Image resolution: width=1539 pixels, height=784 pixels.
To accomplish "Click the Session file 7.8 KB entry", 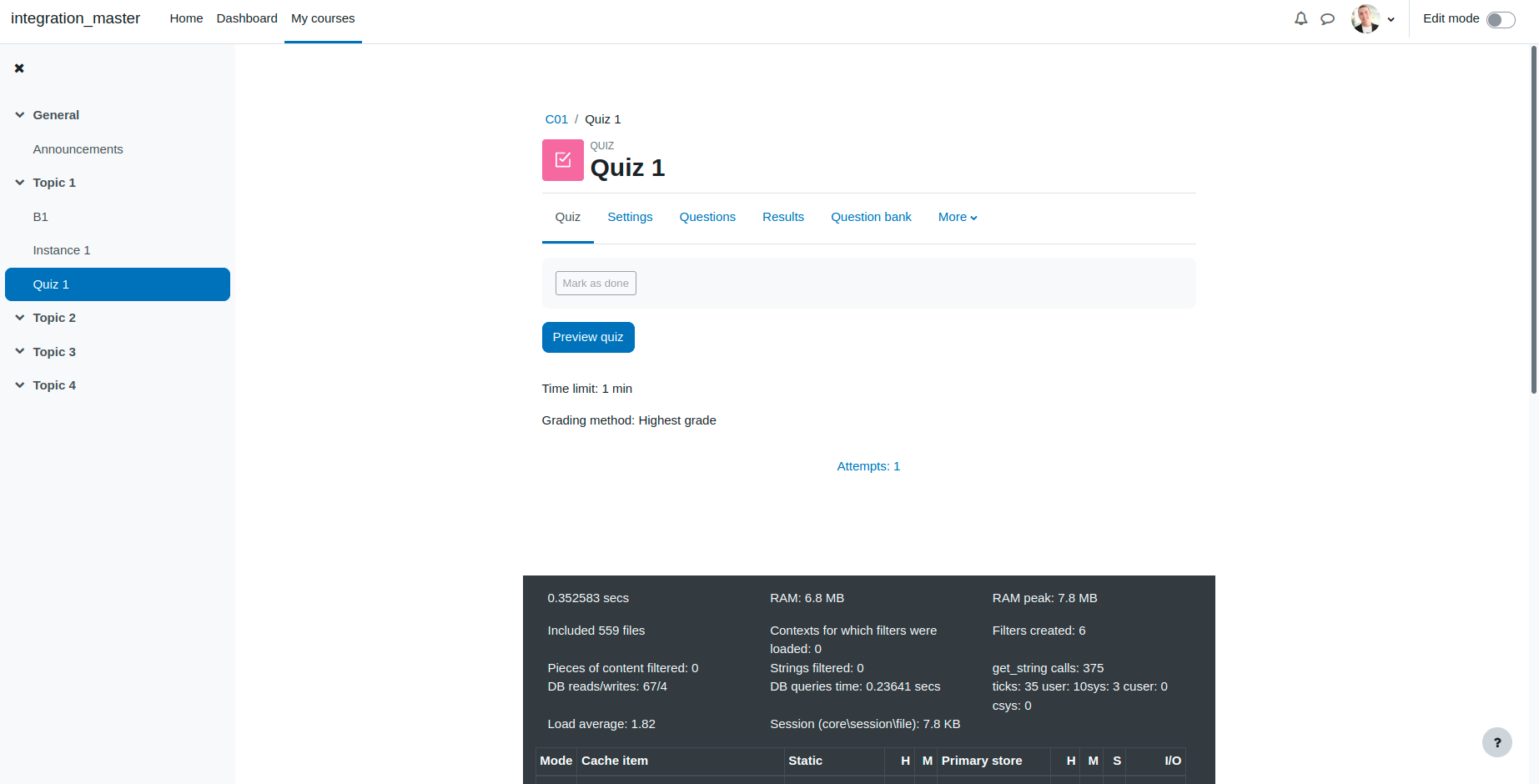I will (x=865, y=724).
